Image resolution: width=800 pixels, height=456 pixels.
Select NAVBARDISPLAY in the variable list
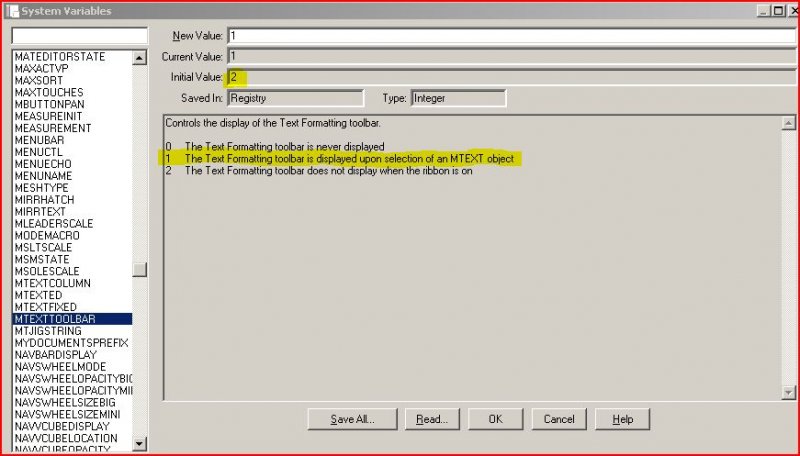72,354
